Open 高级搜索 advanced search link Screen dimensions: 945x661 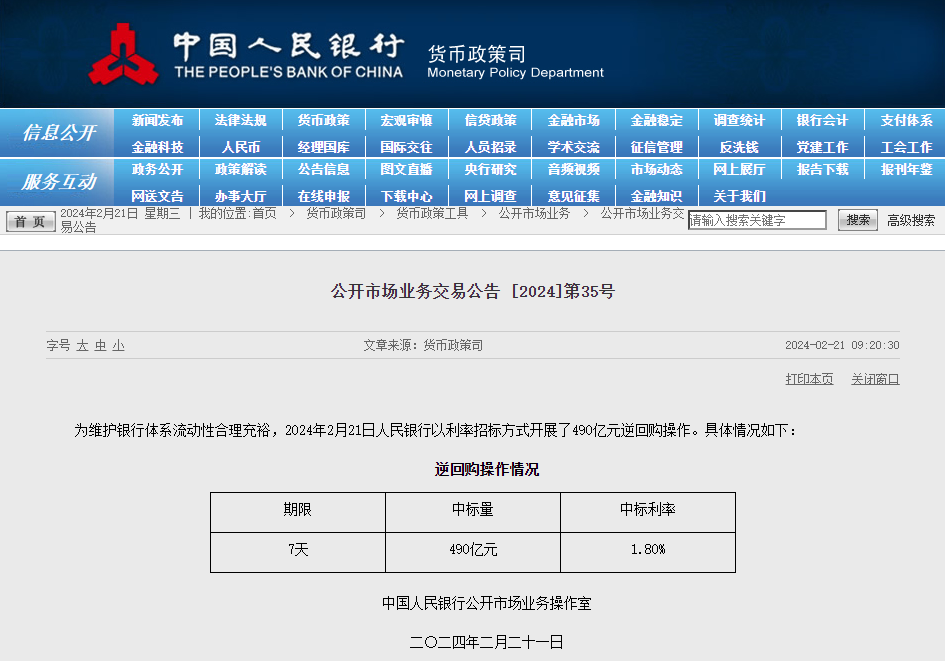(x=911, y=220)
